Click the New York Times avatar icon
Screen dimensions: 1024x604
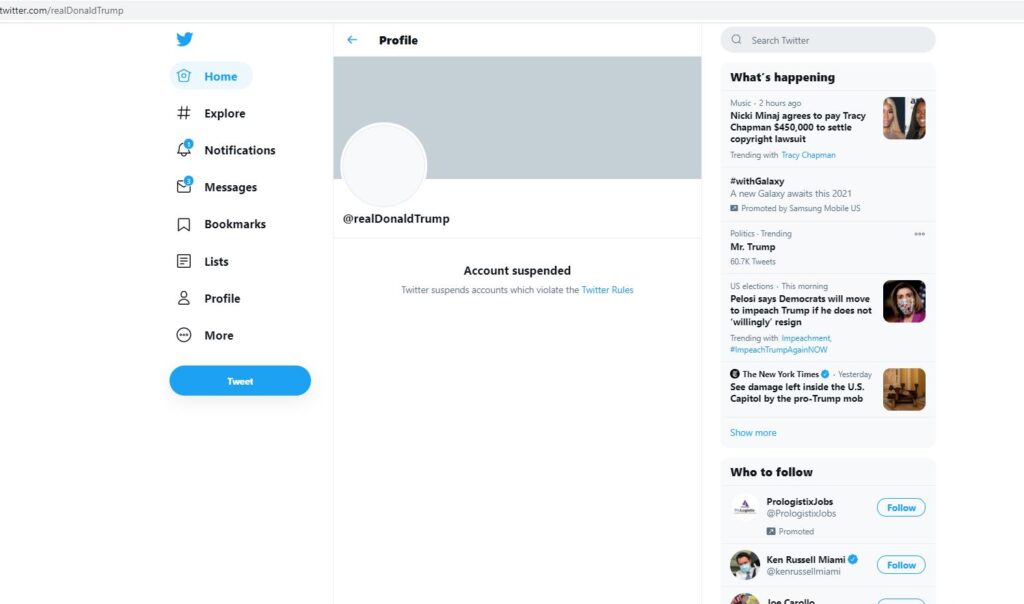(735, 374)
